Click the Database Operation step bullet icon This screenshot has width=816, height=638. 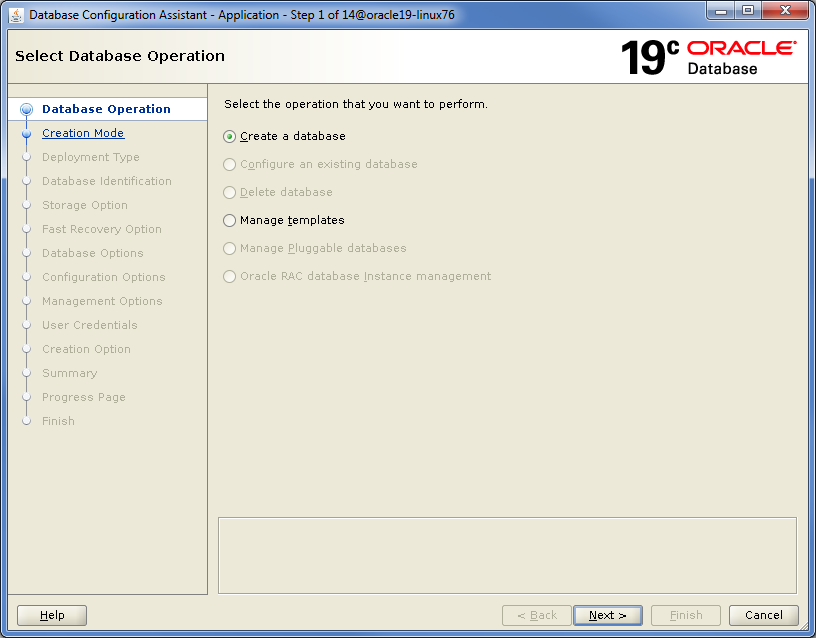pos(27,110)
